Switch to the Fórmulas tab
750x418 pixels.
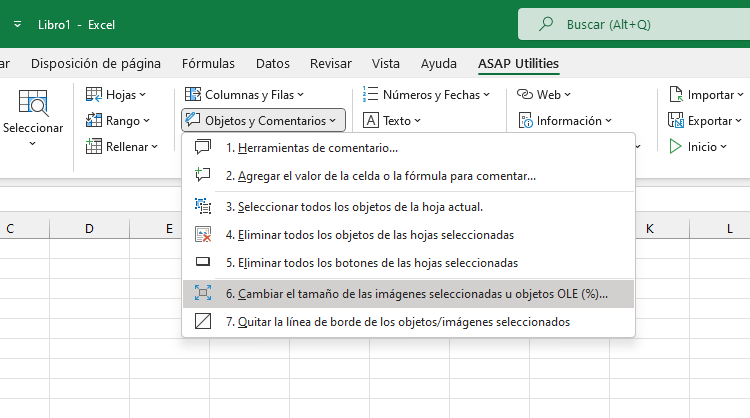click(208, 64)
